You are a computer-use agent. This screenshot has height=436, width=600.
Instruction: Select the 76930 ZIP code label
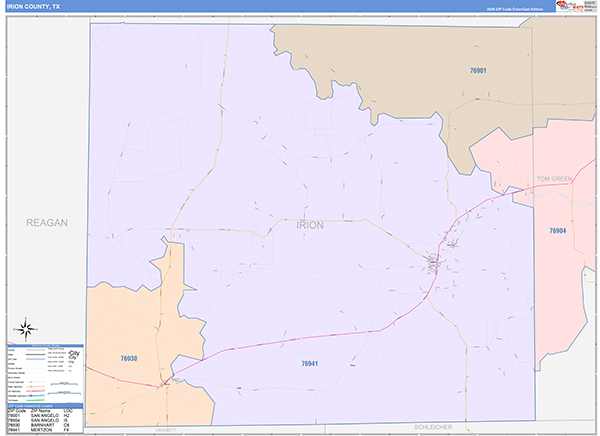tap(129, 358)
